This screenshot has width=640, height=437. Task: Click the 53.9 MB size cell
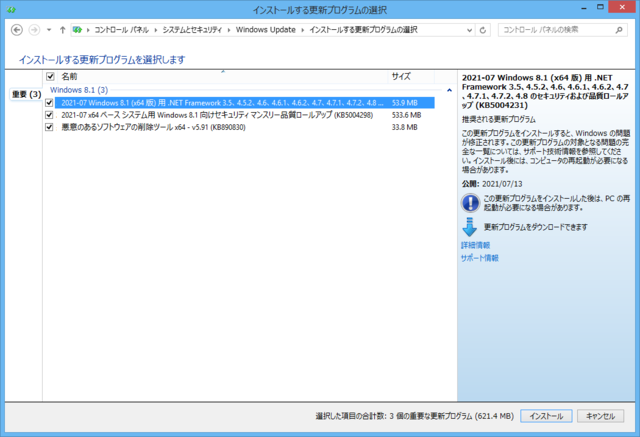(404, 103)
